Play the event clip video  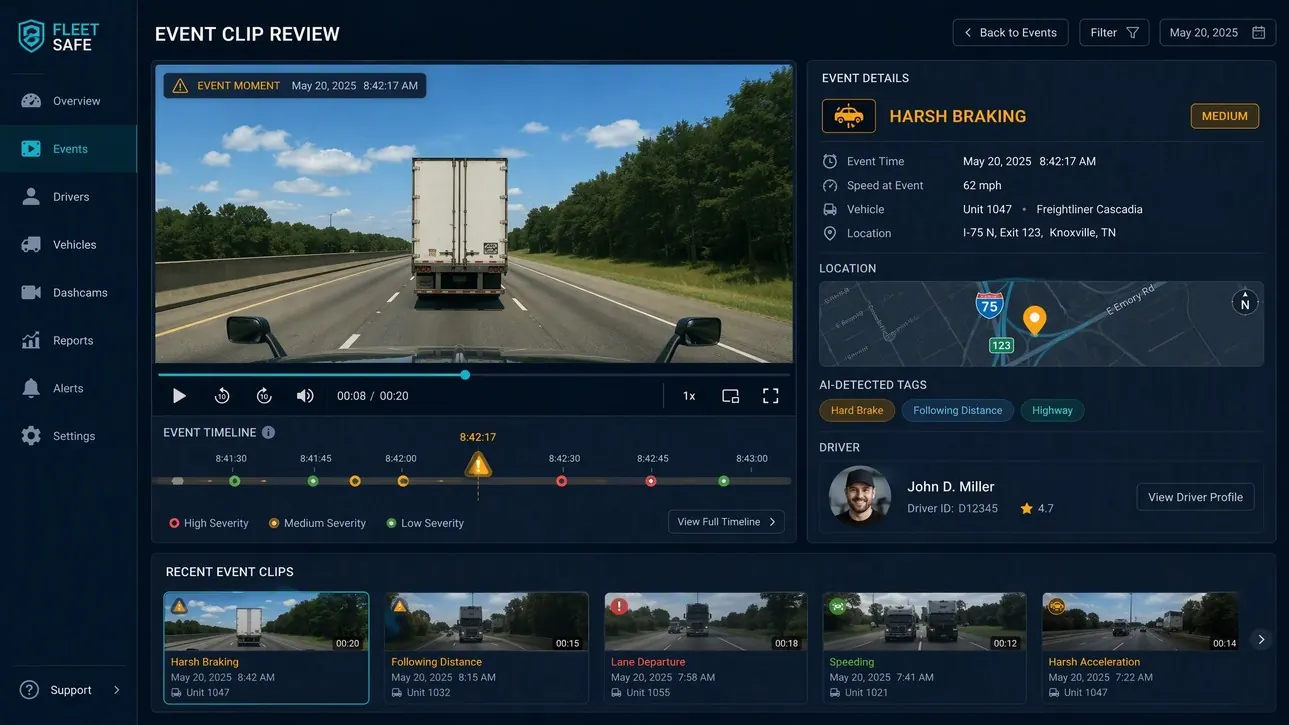(x=179, y=396)
